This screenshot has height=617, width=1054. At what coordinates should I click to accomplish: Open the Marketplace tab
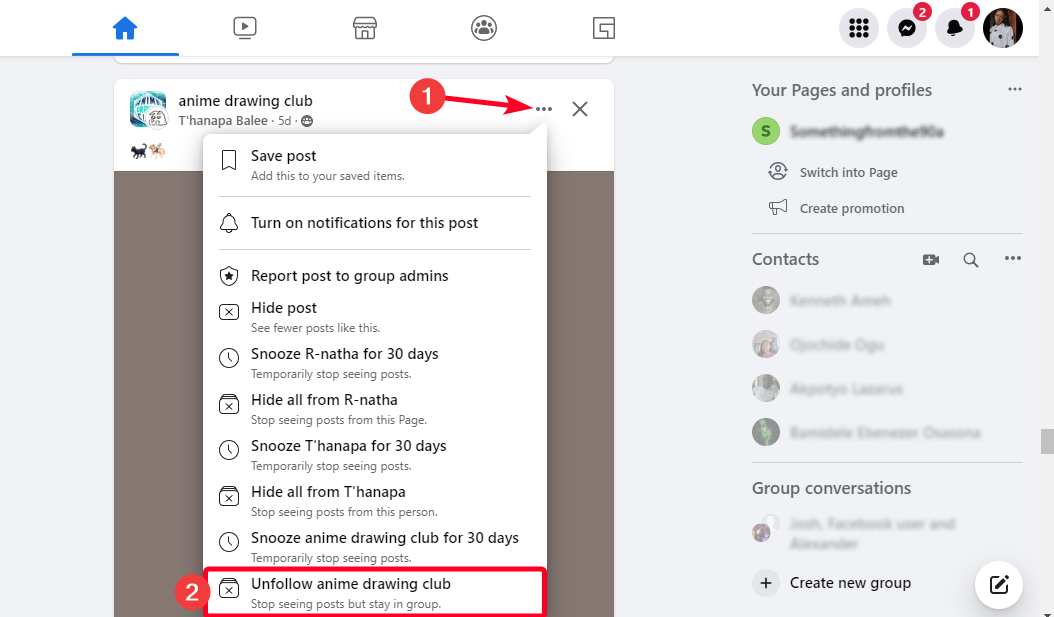[365, 28]
